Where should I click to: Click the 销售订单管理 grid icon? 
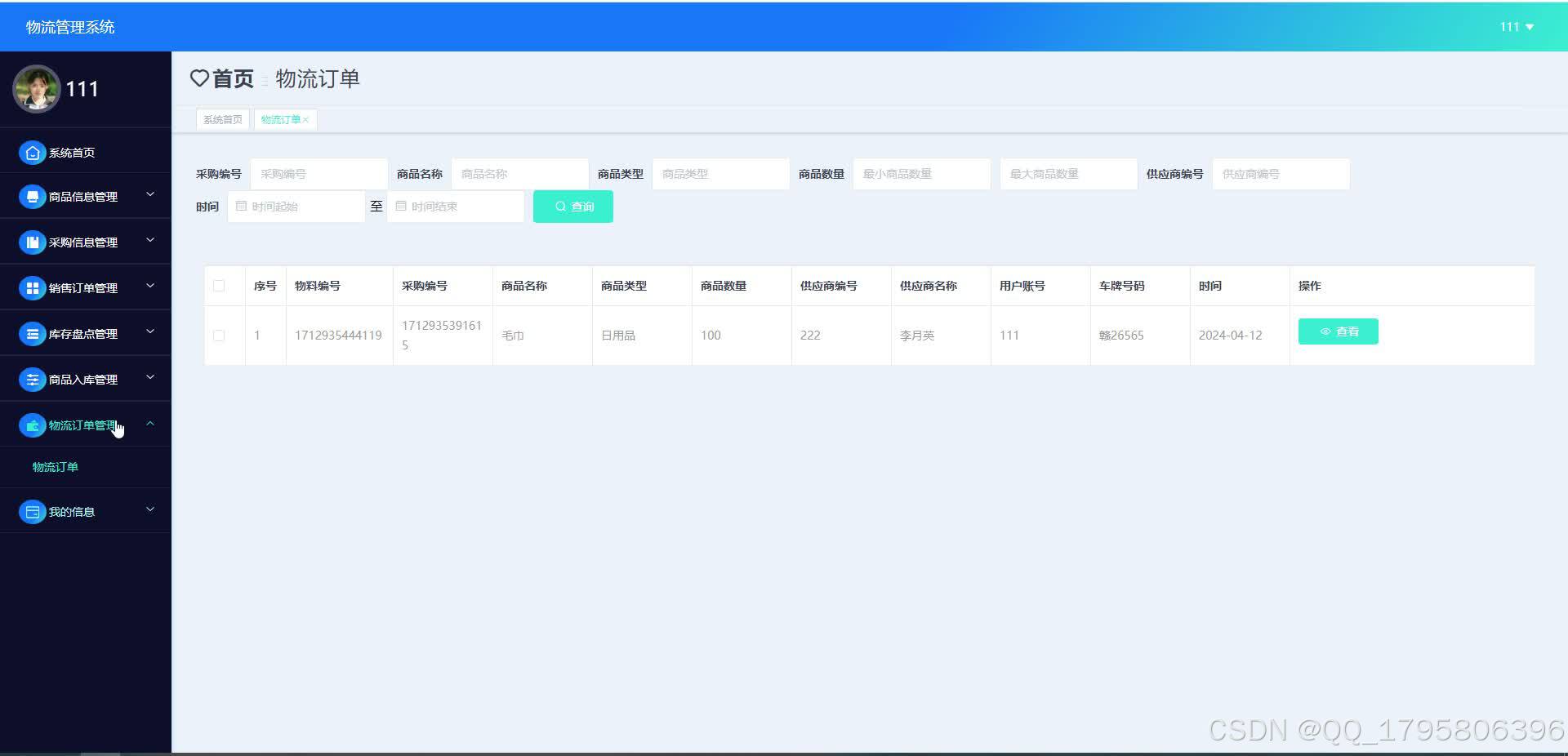tap(32, 288)
